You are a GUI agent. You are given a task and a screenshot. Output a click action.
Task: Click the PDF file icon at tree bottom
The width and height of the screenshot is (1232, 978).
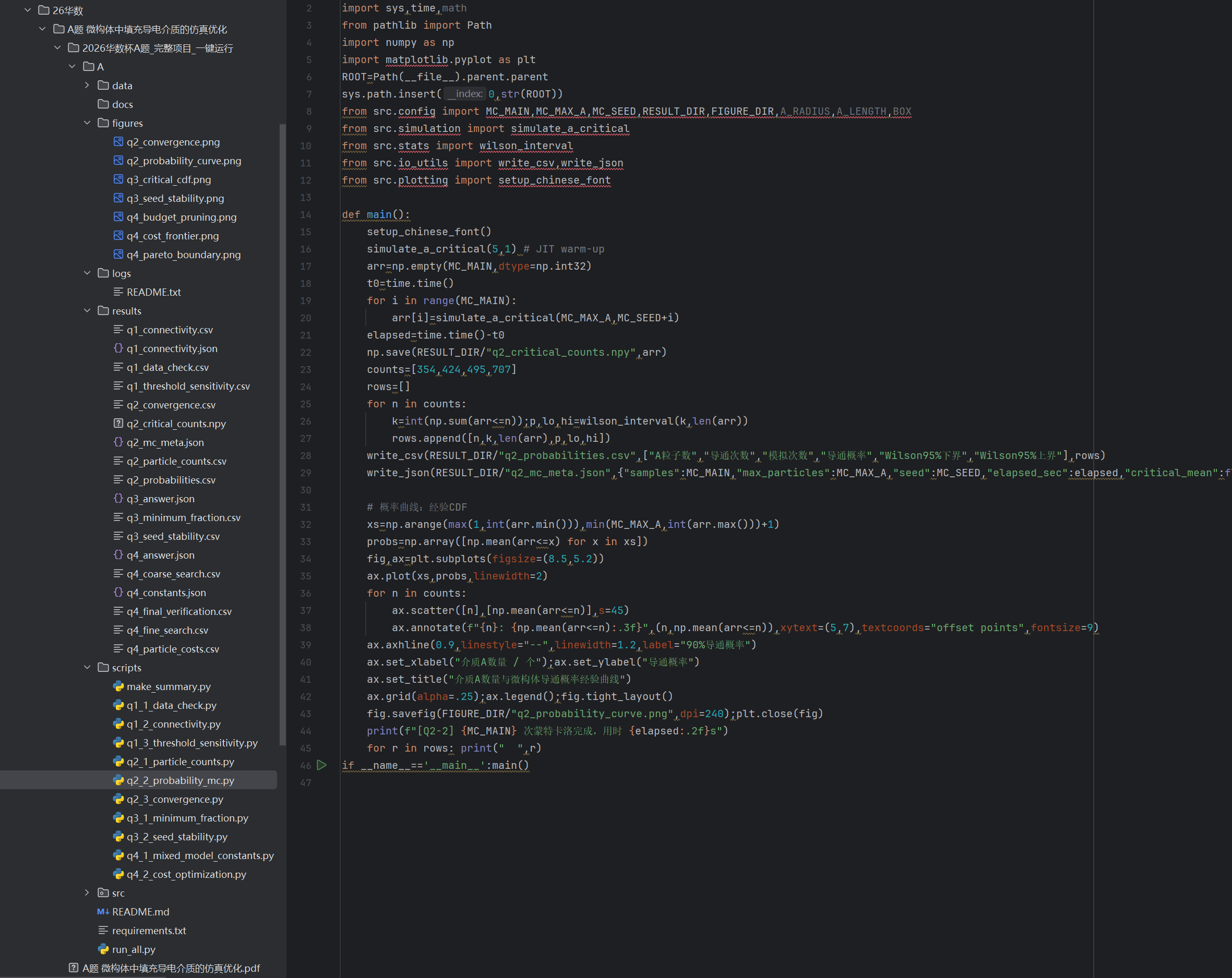click(74, 968)
